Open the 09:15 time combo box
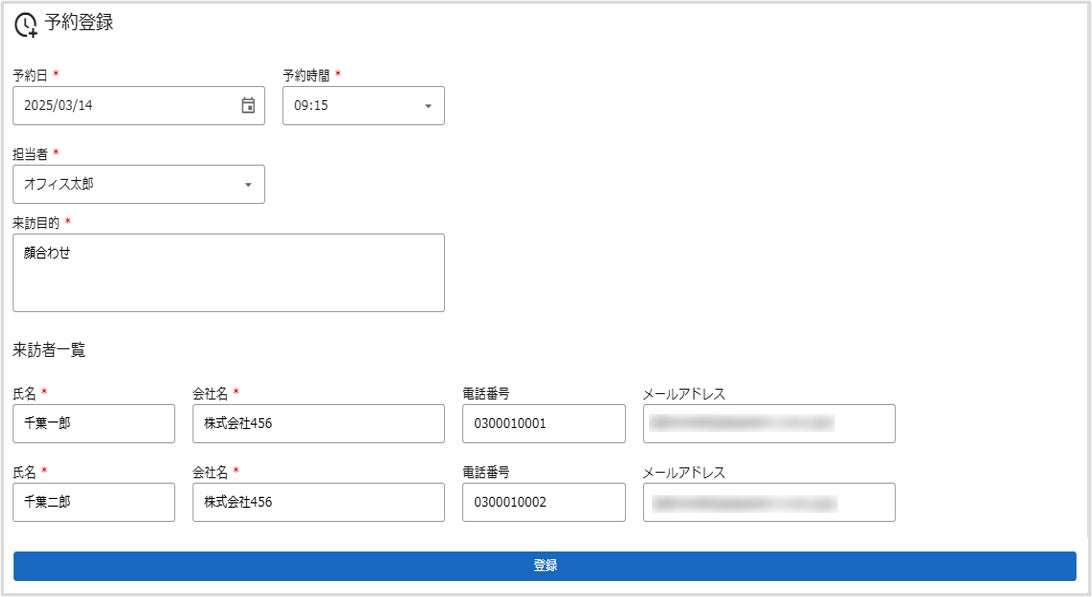This screenshot has width=1092, height=597. click(364, 106)
